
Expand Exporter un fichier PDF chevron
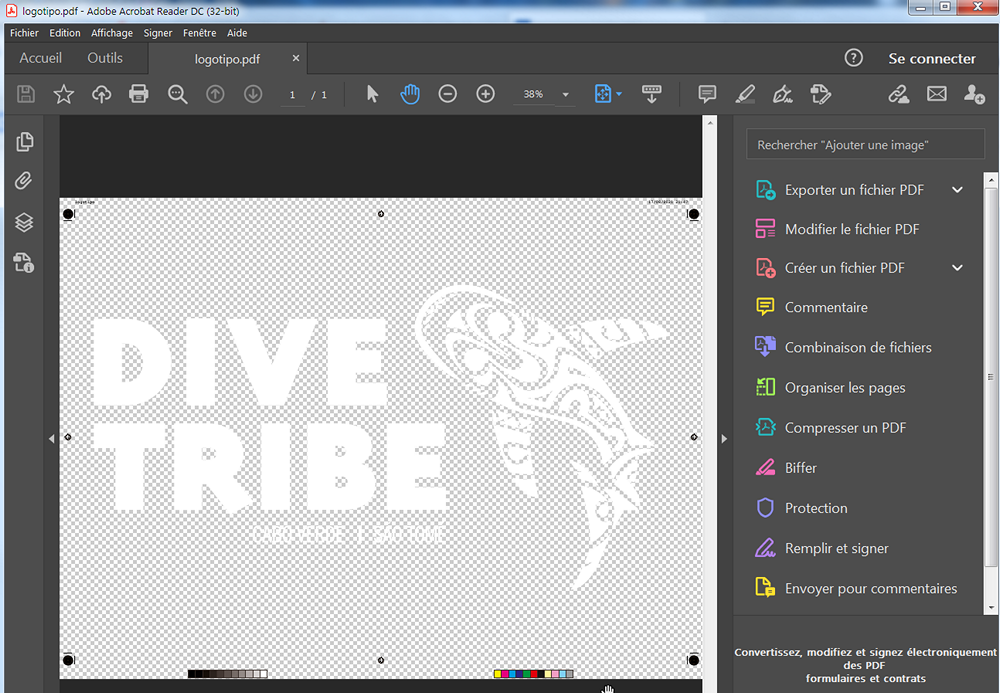pyautogui.click(x=957, y=190)
